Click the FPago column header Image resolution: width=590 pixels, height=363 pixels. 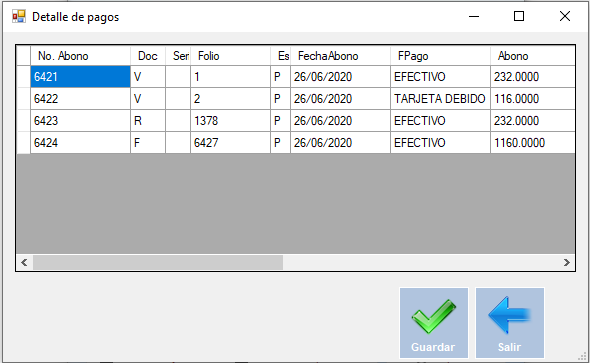coord(440,56)
